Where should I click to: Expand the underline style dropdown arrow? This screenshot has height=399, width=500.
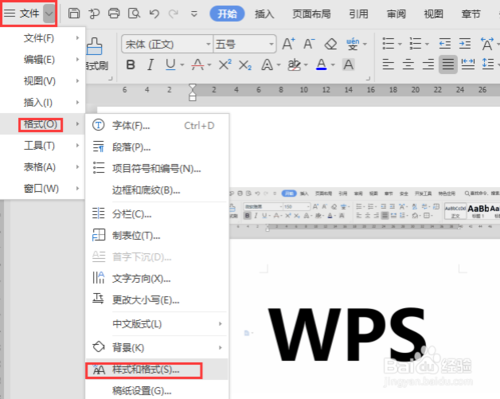click(182, 65)
